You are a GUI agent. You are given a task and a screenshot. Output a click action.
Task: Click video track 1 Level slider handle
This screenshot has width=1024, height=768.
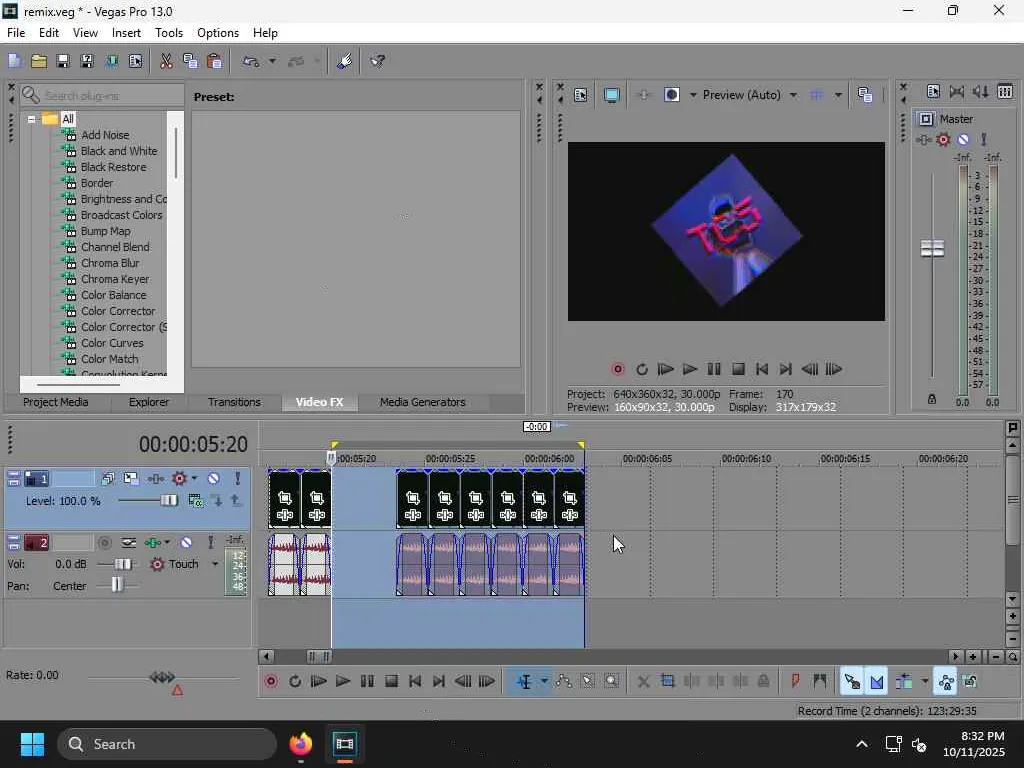click(168, 501)
